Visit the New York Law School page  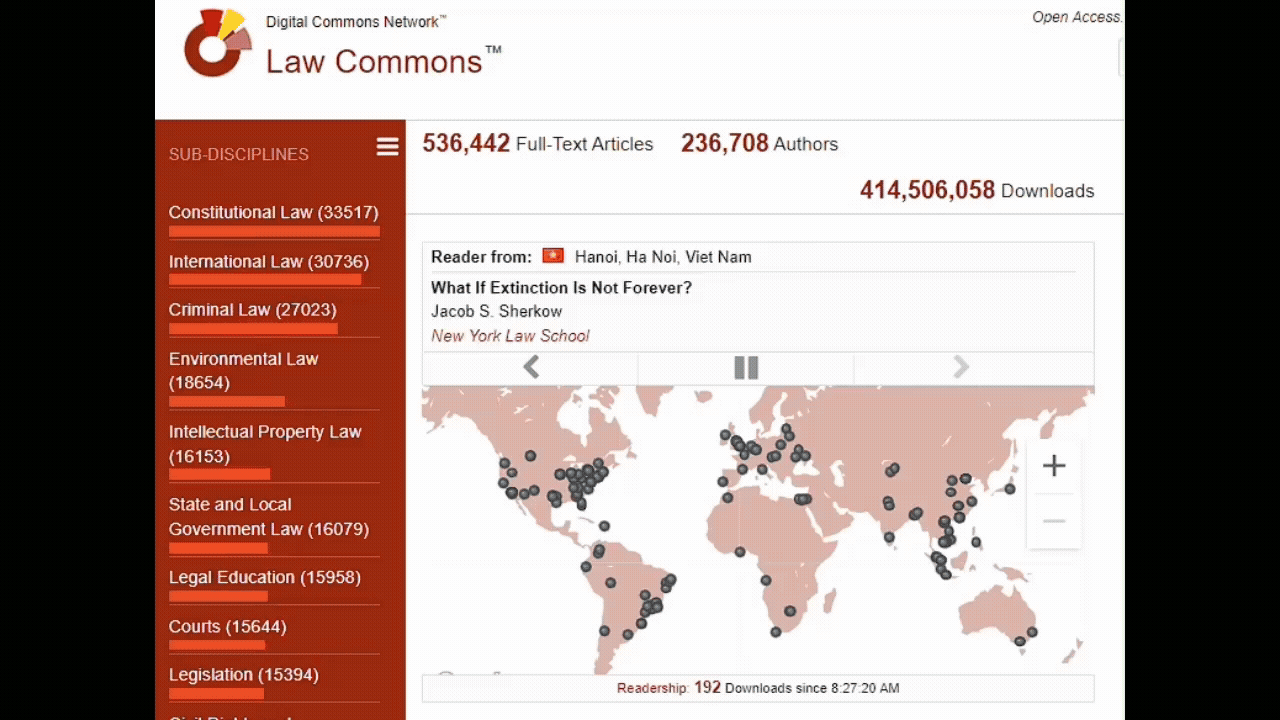(510, 336)
